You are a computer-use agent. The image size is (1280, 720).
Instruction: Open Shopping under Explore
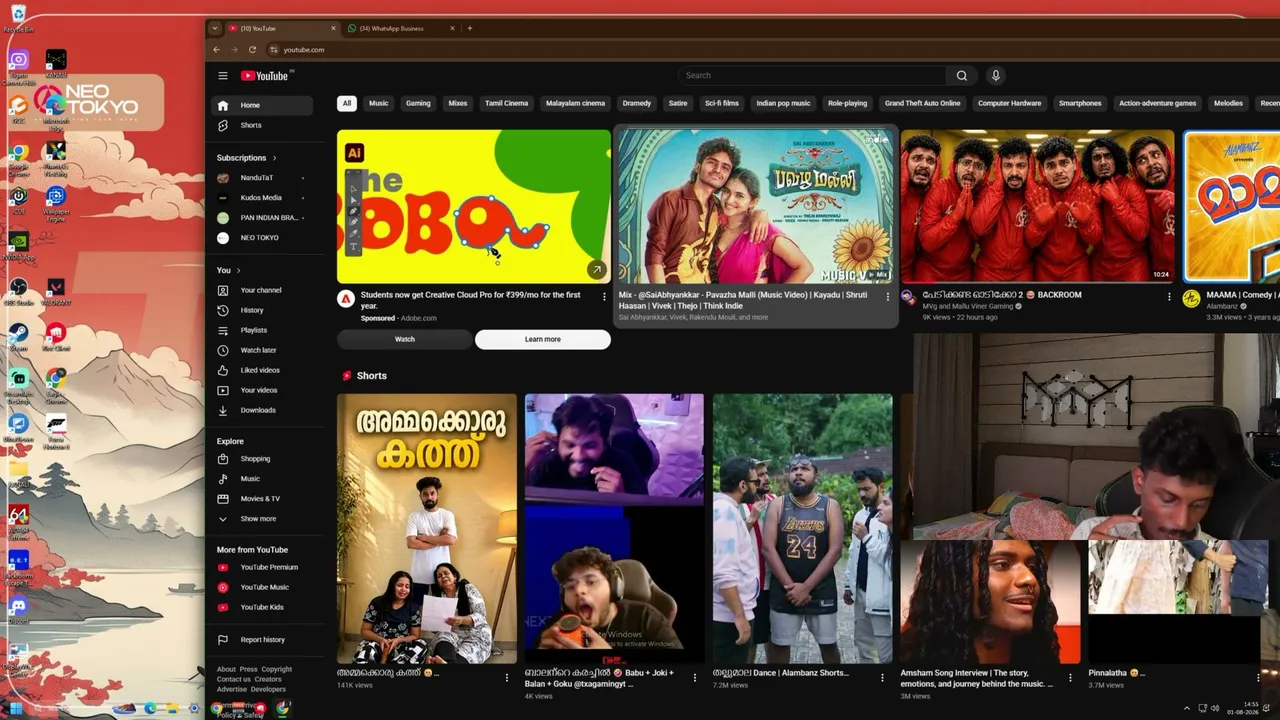coord(262,459)
